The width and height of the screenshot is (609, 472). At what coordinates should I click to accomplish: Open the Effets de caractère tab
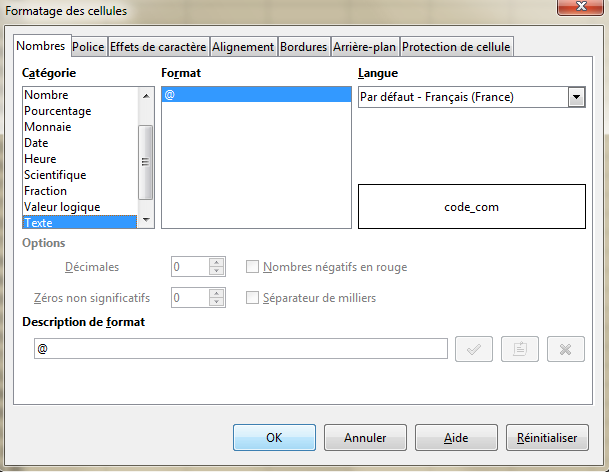[x=158, y=47]
